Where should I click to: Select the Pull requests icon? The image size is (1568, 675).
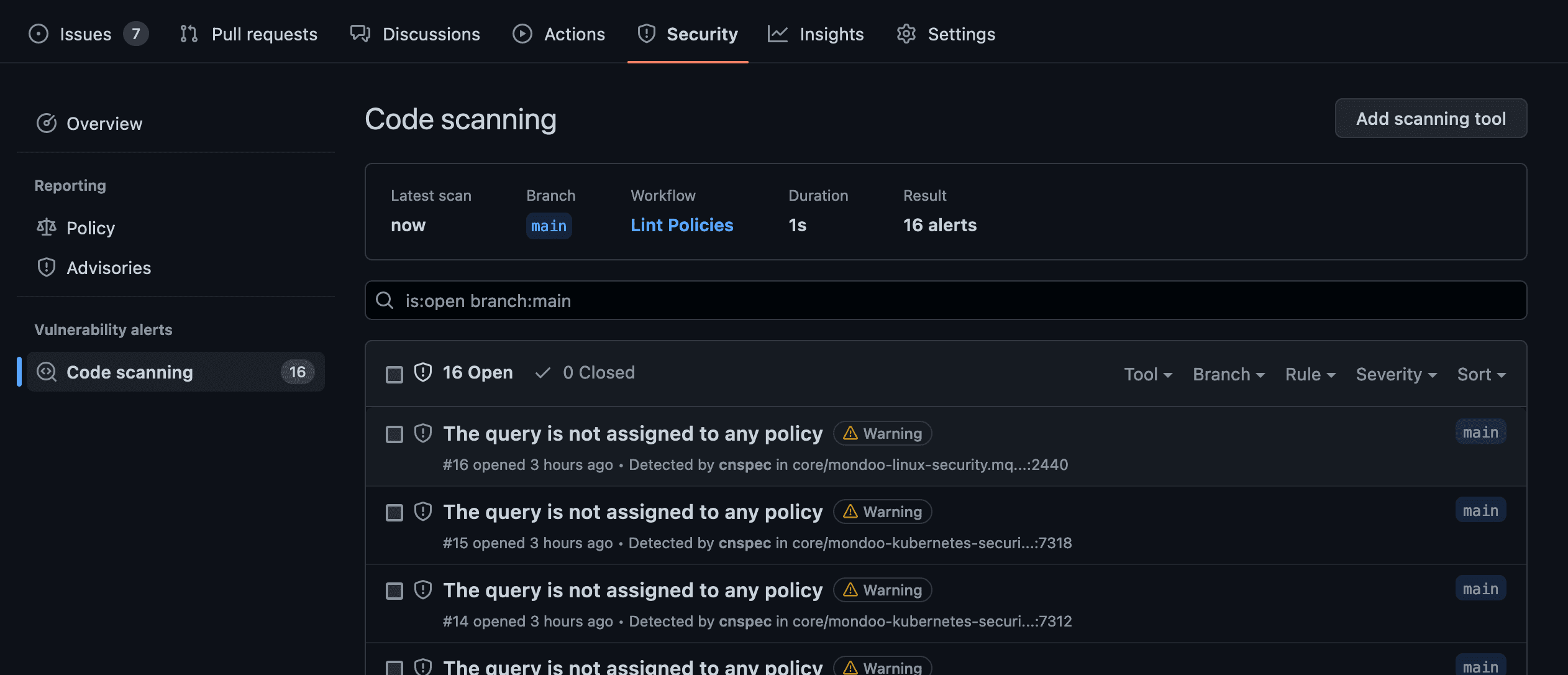click(188, 34)
